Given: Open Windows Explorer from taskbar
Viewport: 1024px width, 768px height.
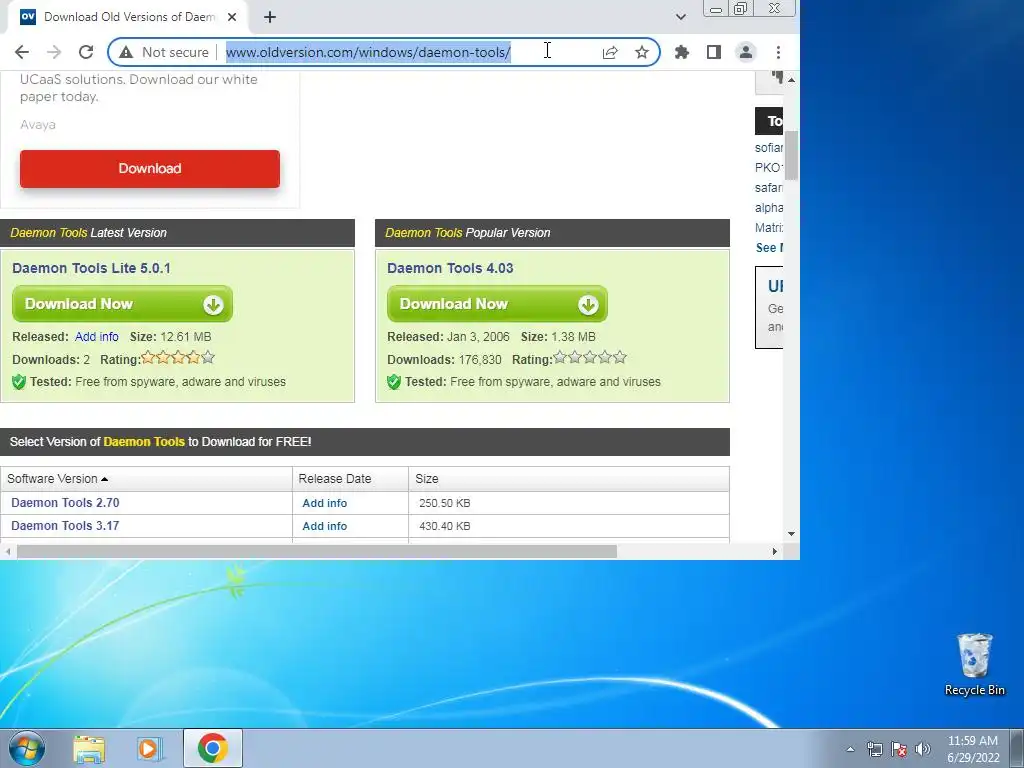Looking at the screenshot, I should point(89,749).
